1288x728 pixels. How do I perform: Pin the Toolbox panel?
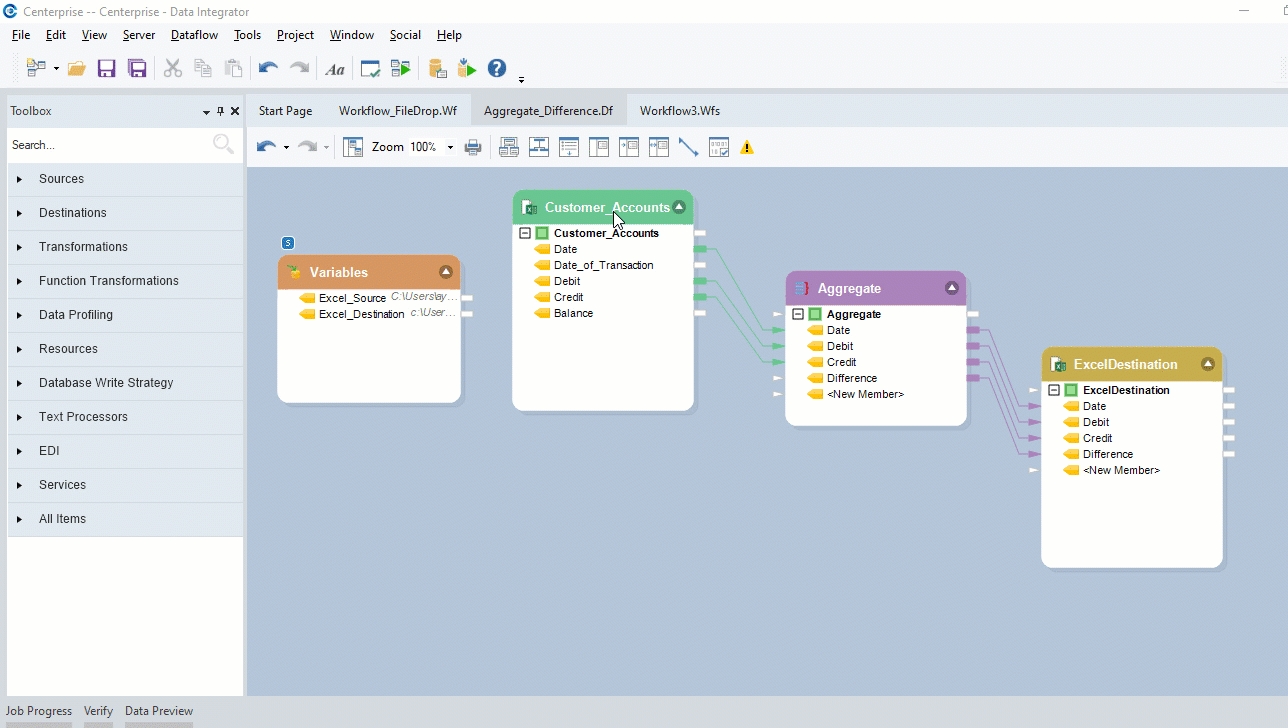(x=221, y=111)
